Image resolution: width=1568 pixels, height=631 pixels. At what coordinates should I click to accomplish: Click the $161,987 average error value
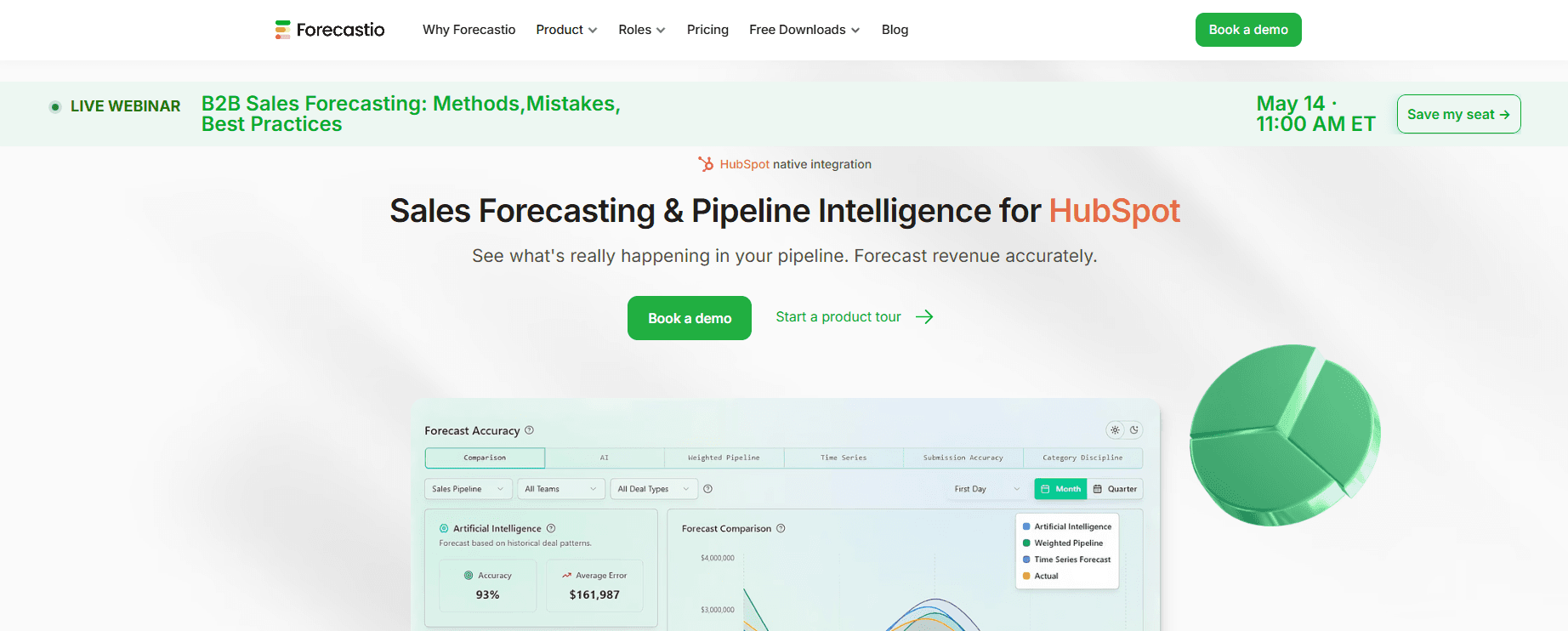594,595
